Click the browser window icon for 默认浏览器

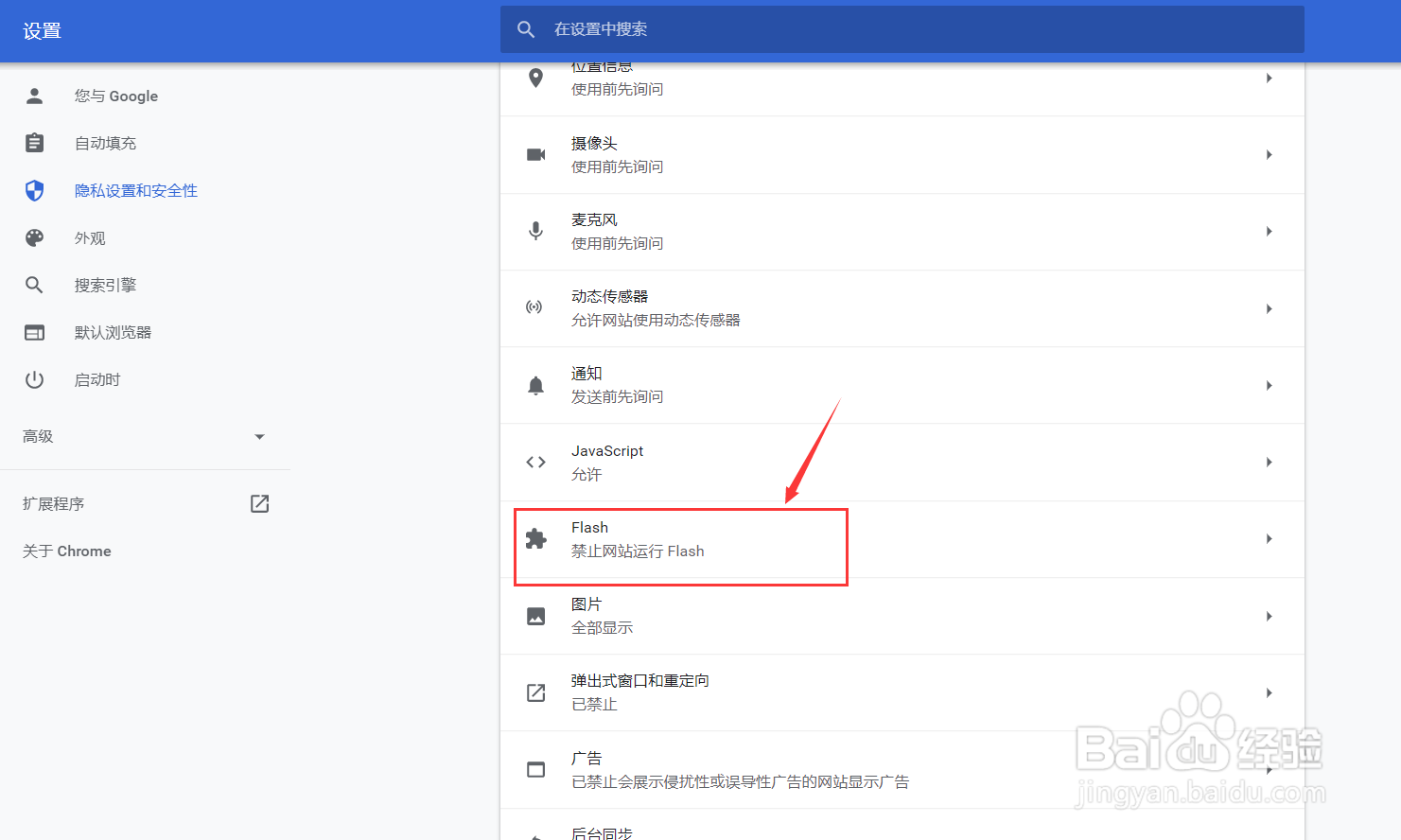tap(35, 332)
